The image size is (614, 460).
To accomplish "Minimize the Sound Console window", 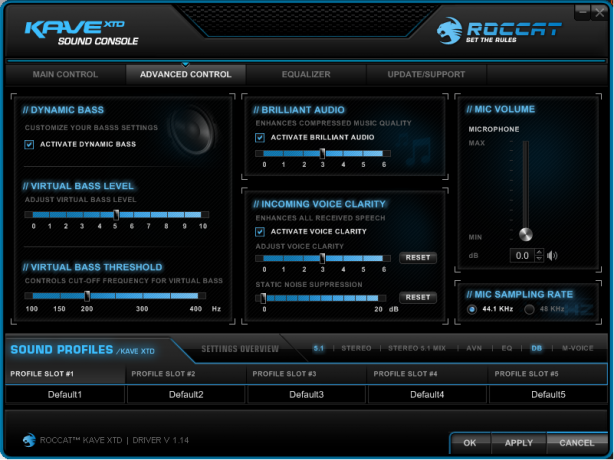I will [582, 12].
